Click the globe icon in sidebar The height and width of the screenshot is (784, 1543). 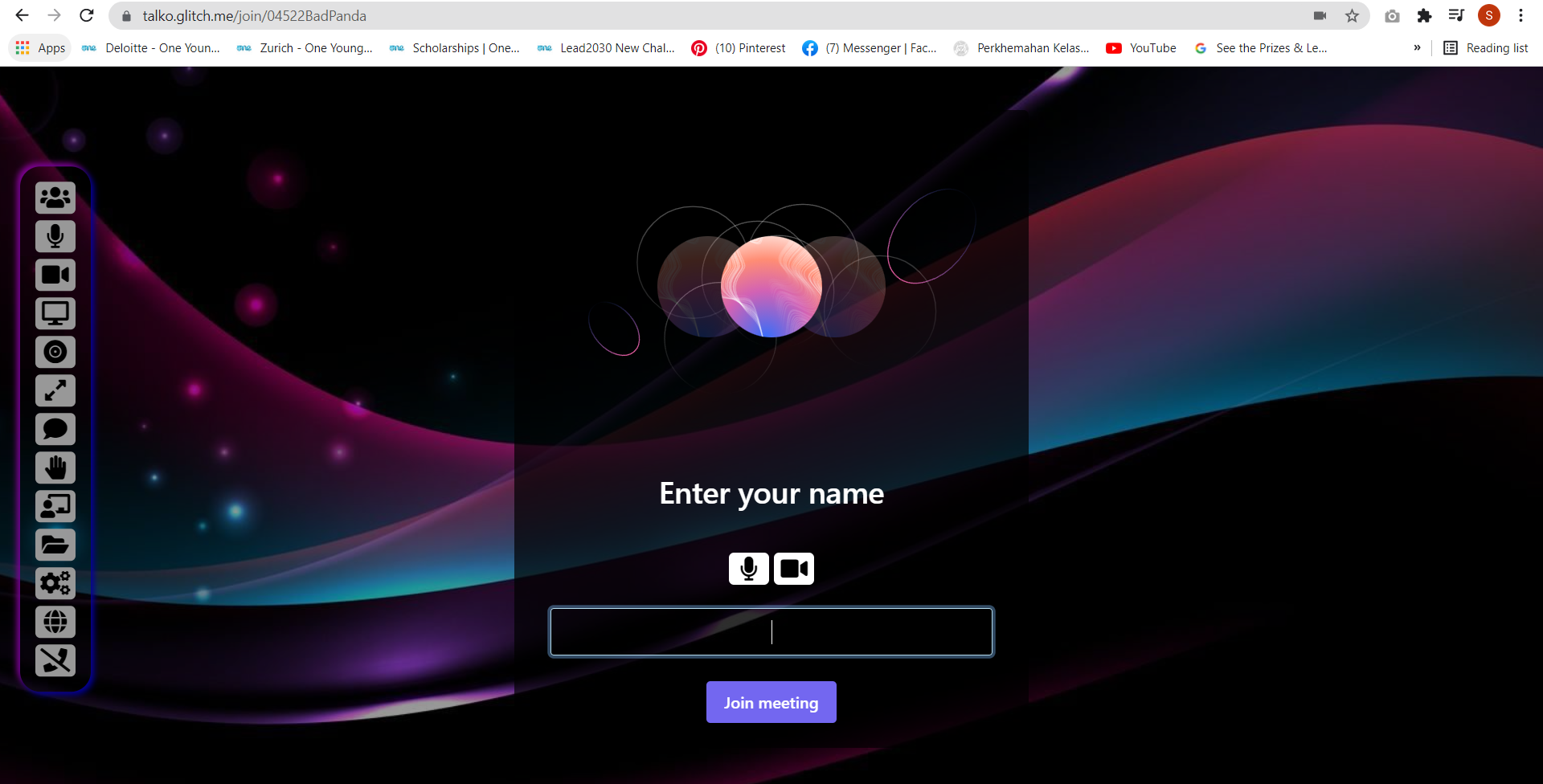(55, 622)
